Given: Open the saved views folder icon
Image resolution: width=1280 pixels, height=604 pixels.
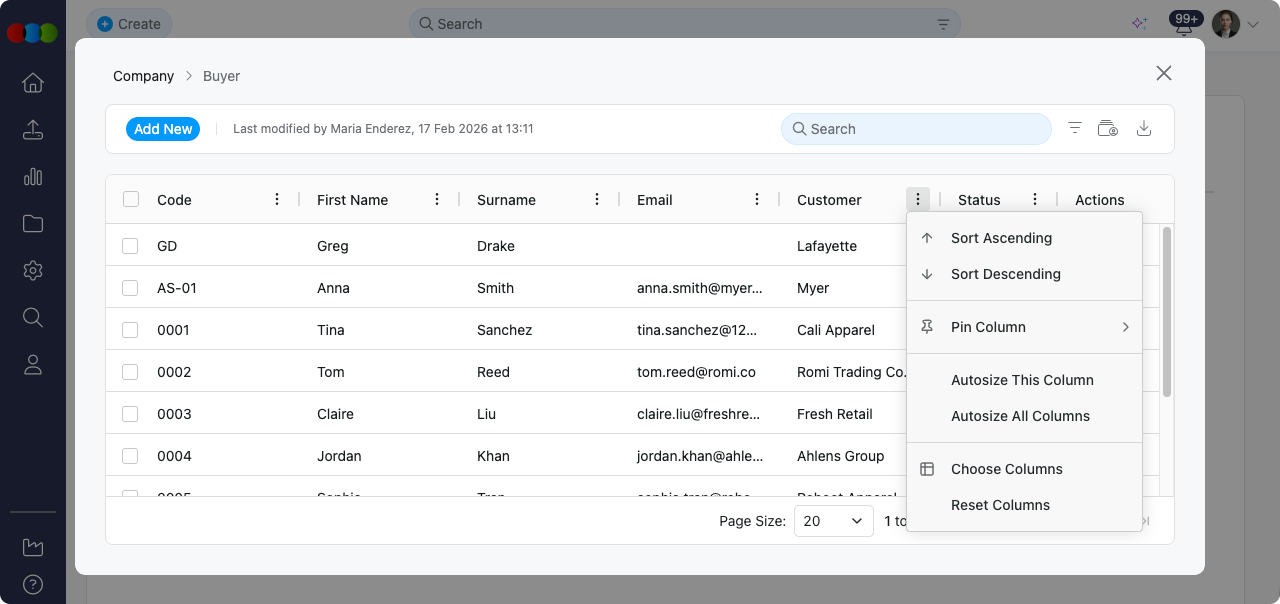Looking at the screenshot, I should pyautogui.click(x=1108, y=128).
